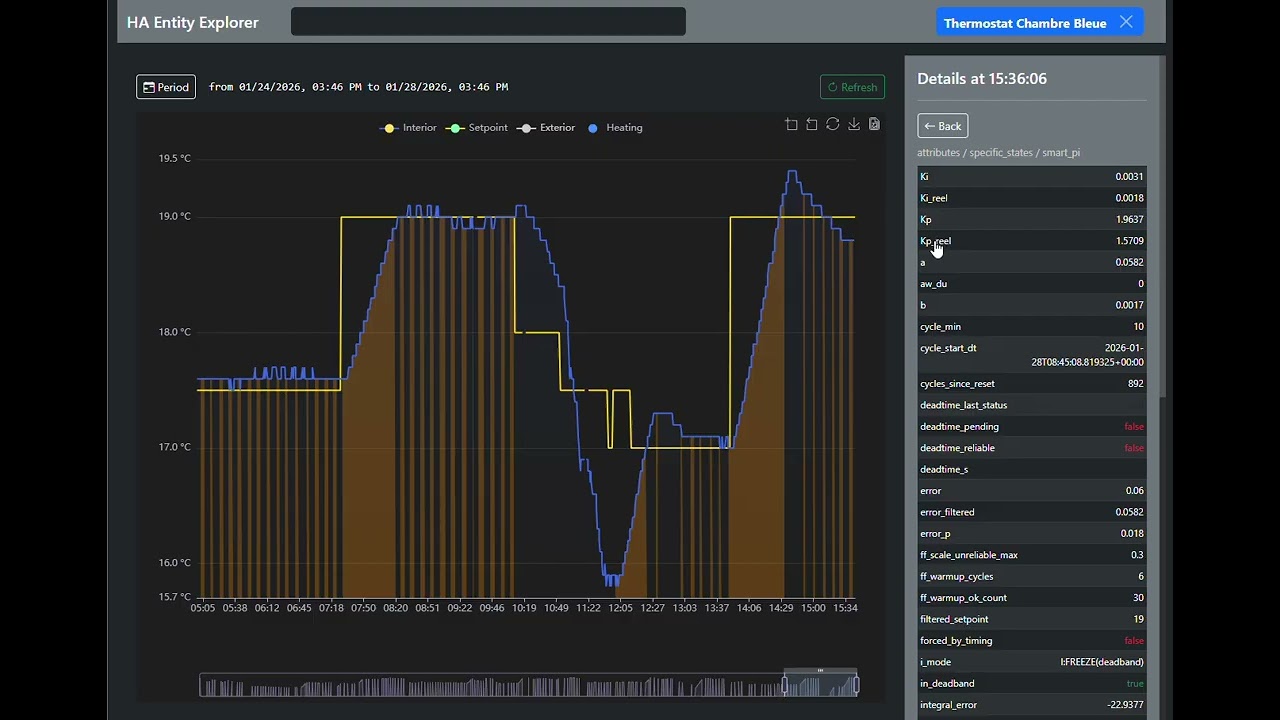Select the 'a' attribute value 0.0582
This screenshot has width=1280, height=720.
1129,263
